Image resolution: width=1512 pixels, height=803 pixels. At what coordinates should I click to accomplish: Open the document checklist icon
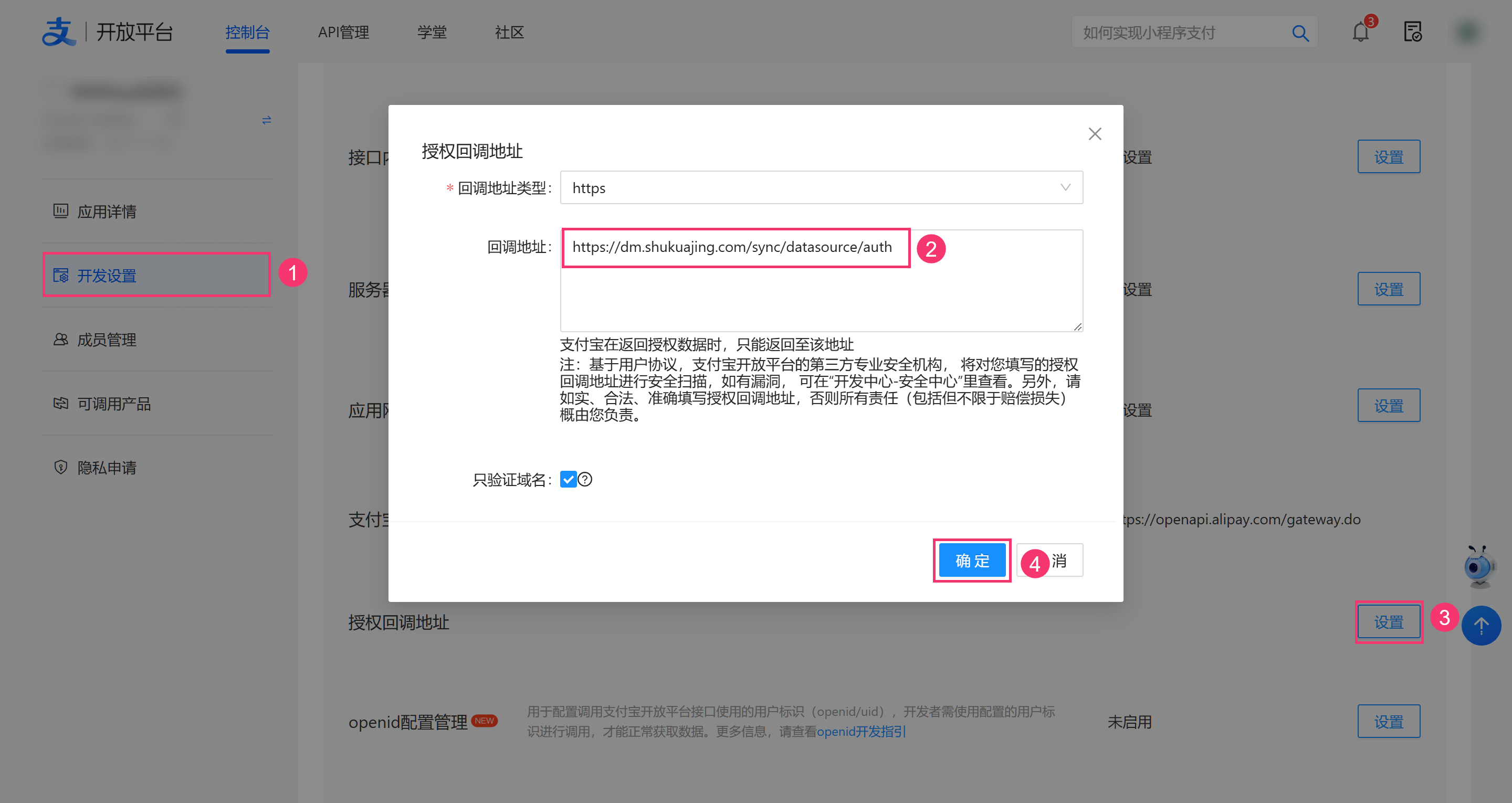click(1412, 31)
